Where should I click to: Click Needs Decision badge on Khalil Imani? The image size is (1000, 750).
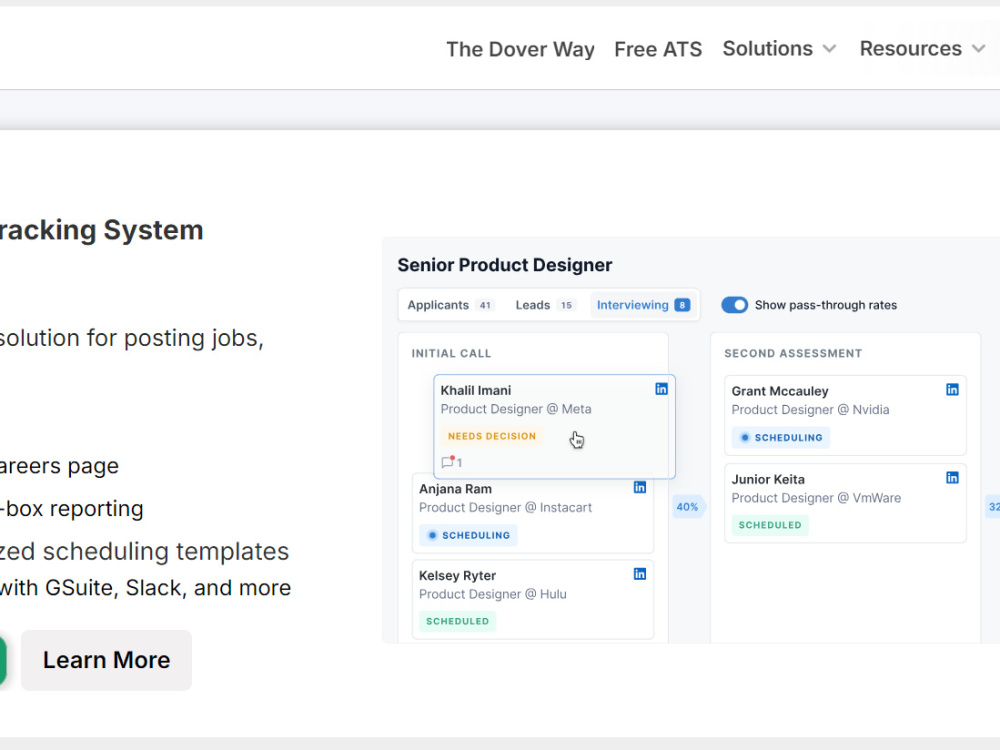coord(492,436)
